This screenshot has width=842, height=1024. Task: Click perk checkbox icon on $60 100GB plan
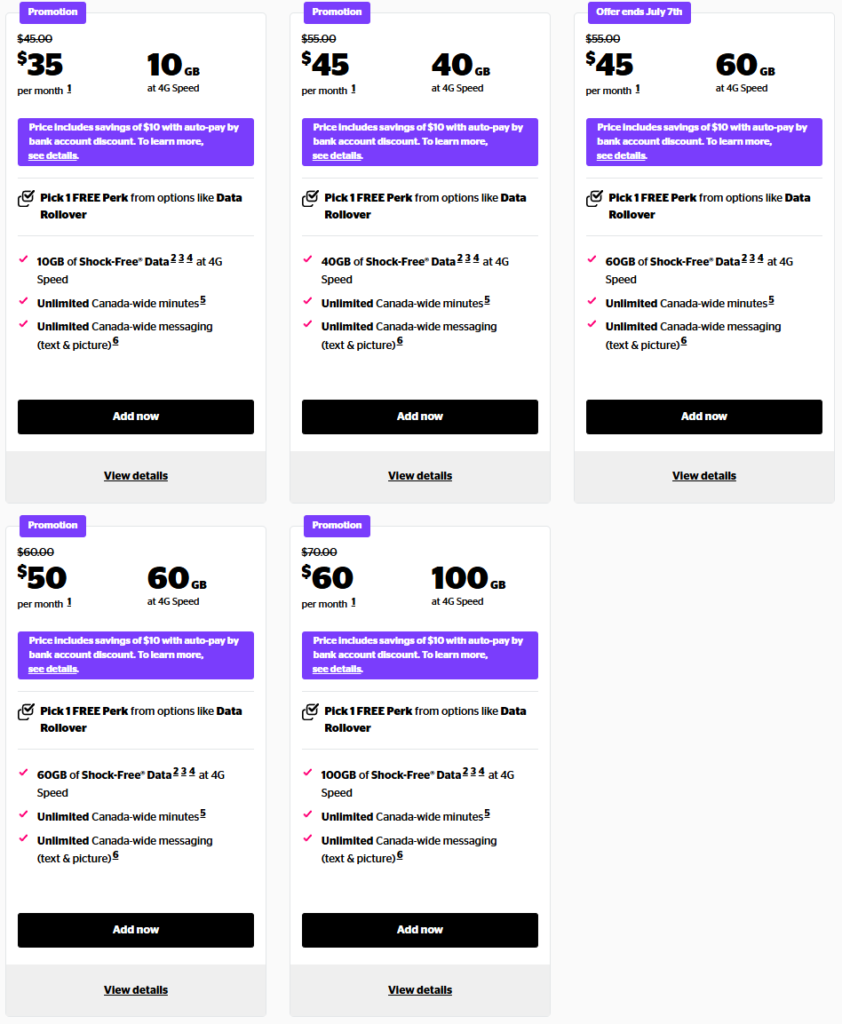[x=310, y=712]
